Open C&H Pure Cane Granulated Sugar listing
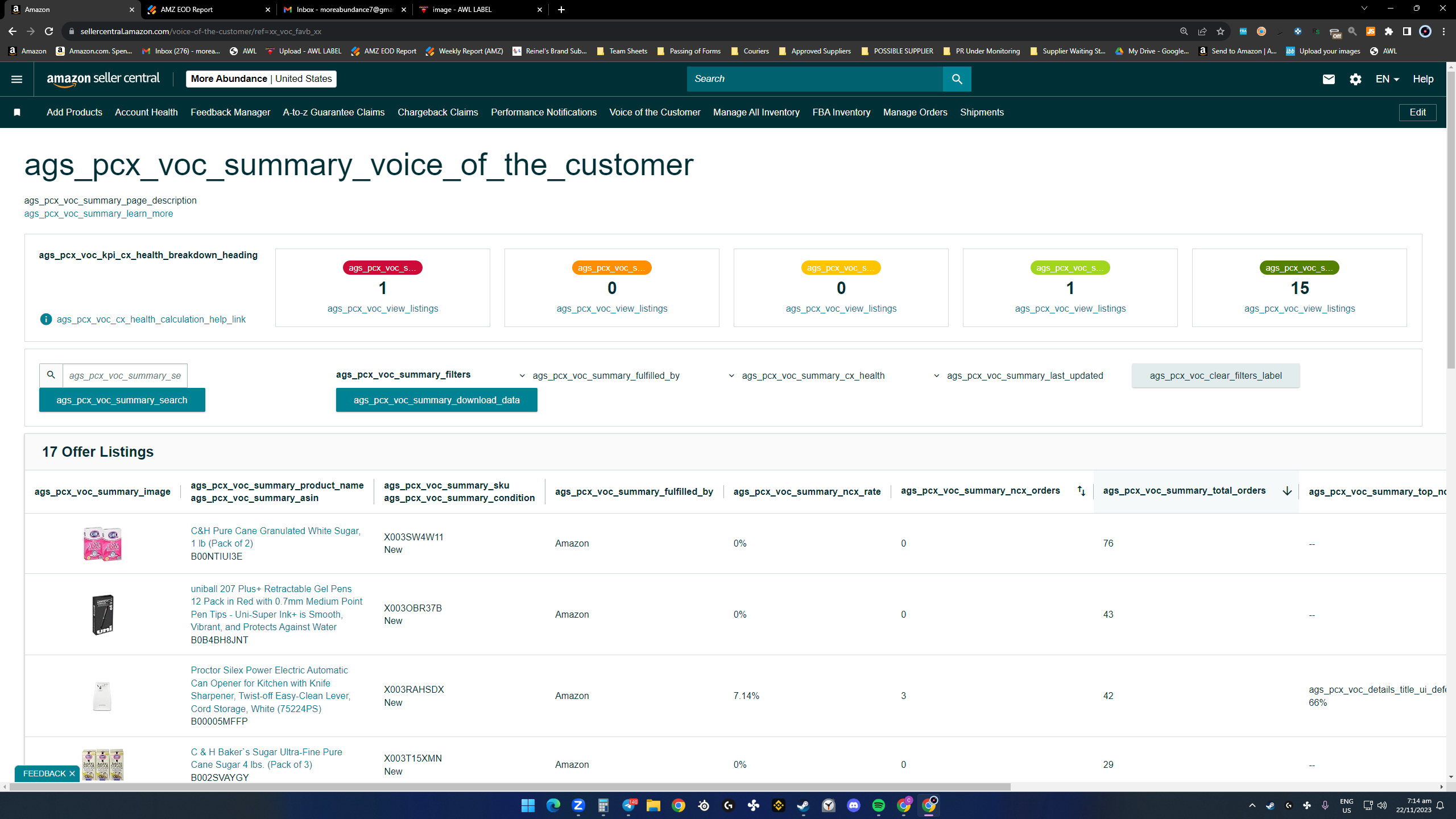Image resolution: width=1456 pixels, height=819 pixels. pyautogui.click(x=275, y=537)
